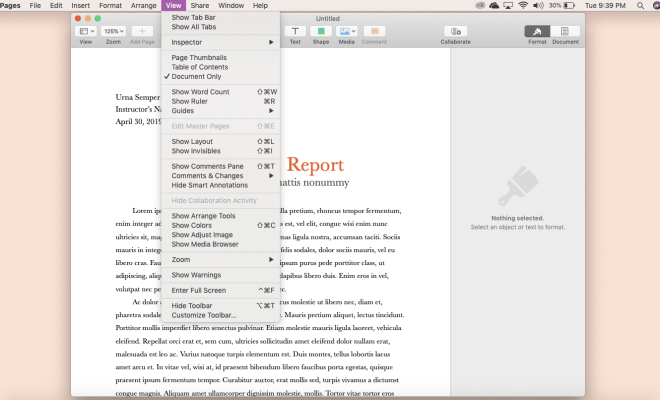This screenshot has height=400, width=660.
Task: Click the Report title text
Action: [x=315, y=164]
